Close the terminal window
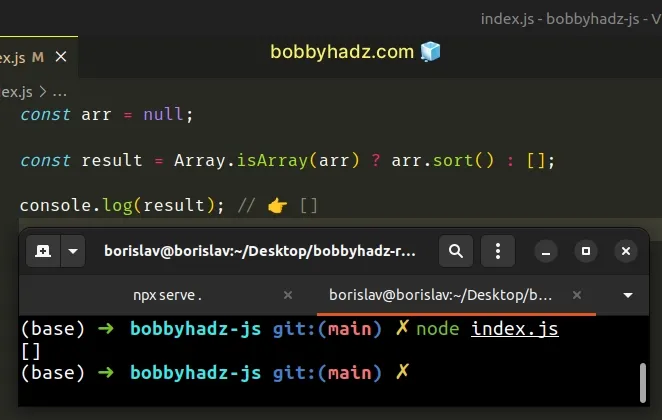The image size is (662, 420). pyautogui.click(x=626, y=252)
